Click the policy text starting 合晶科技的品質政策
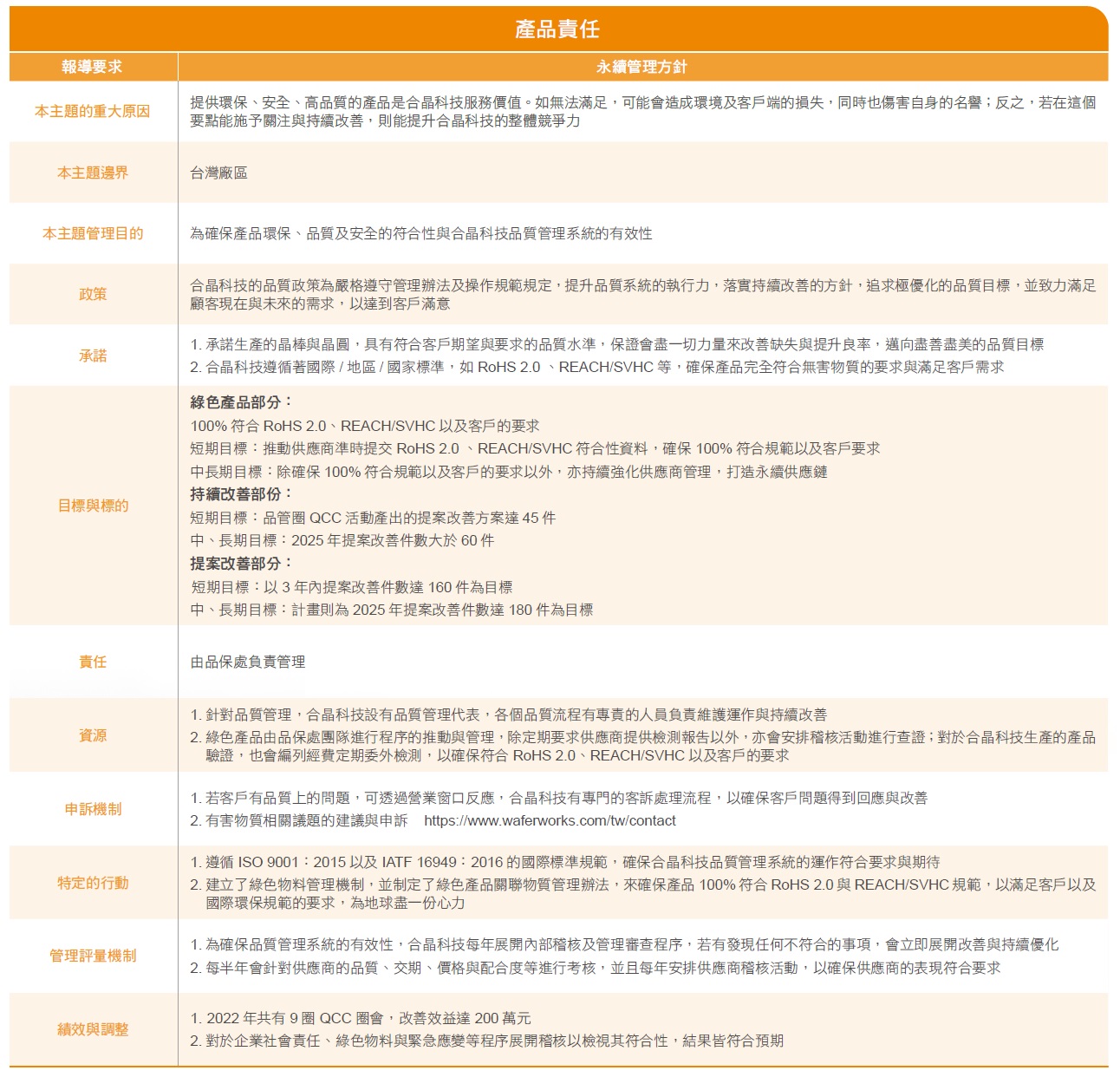The image size is (1120, 1077). 643,295
